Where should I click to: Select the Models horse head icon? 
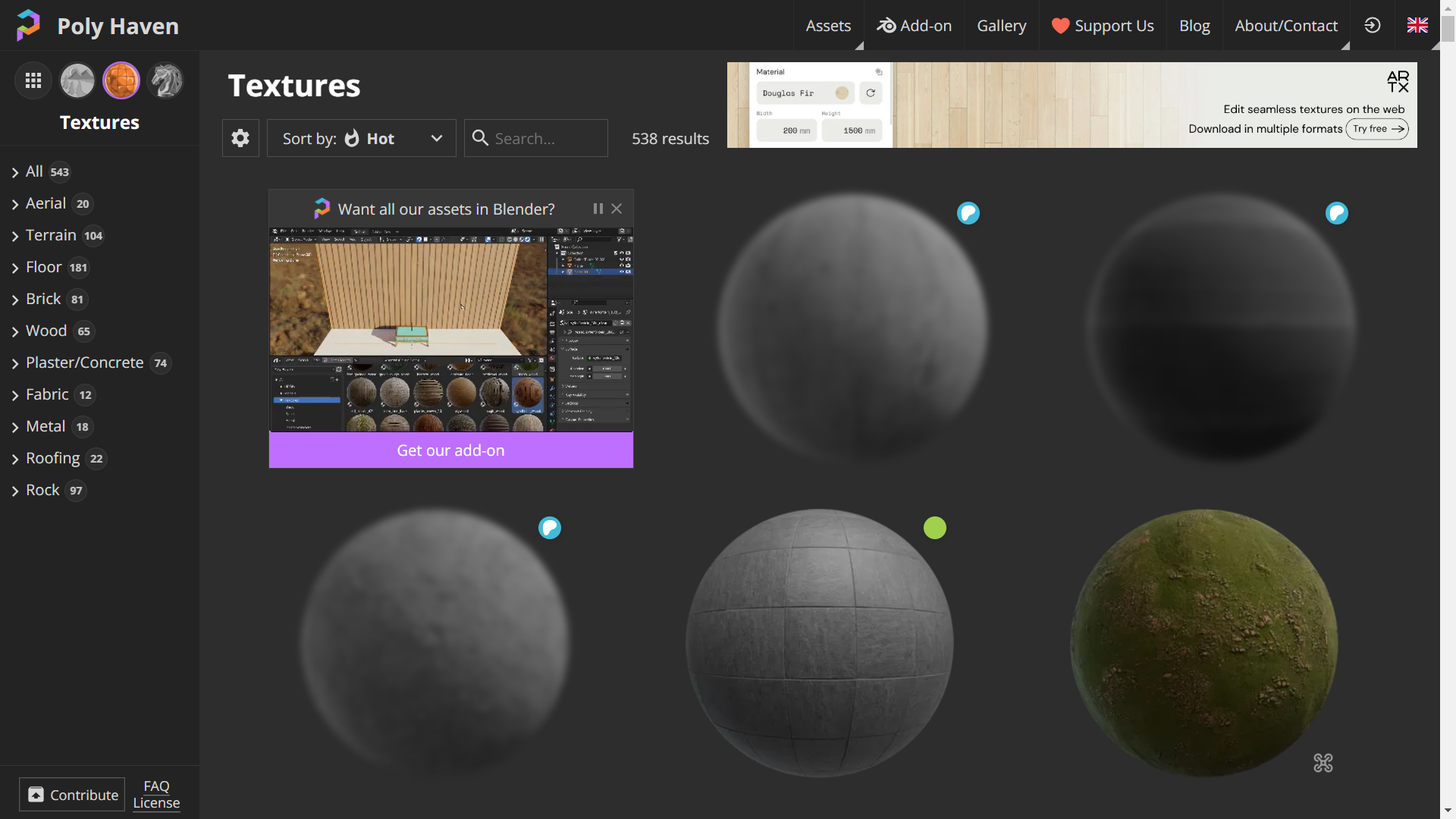[x=165, y=80]
